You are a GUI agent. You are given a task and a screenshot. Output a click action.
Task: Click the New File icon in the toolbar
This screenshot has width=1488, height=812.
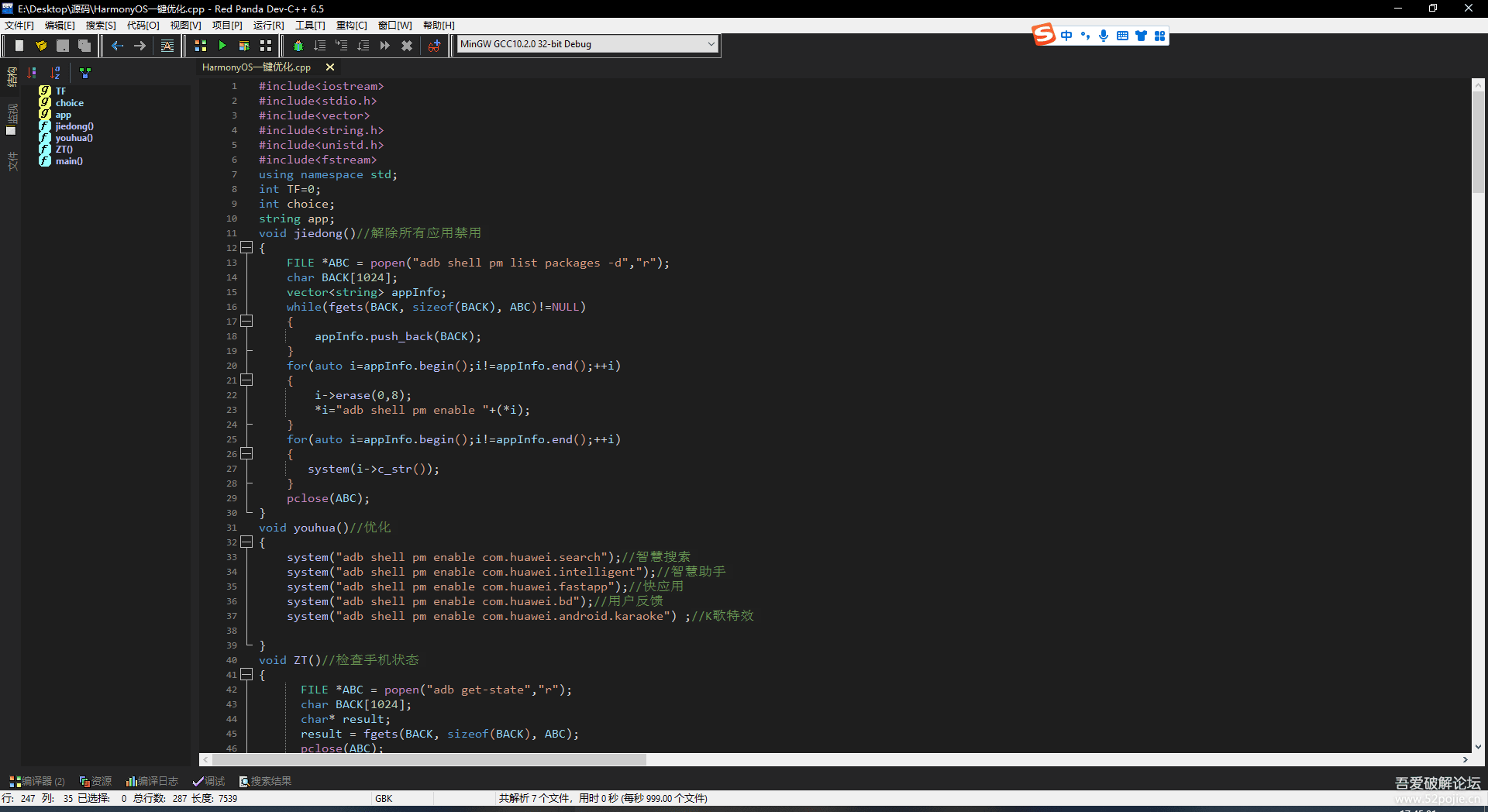[x=19, y=46]
